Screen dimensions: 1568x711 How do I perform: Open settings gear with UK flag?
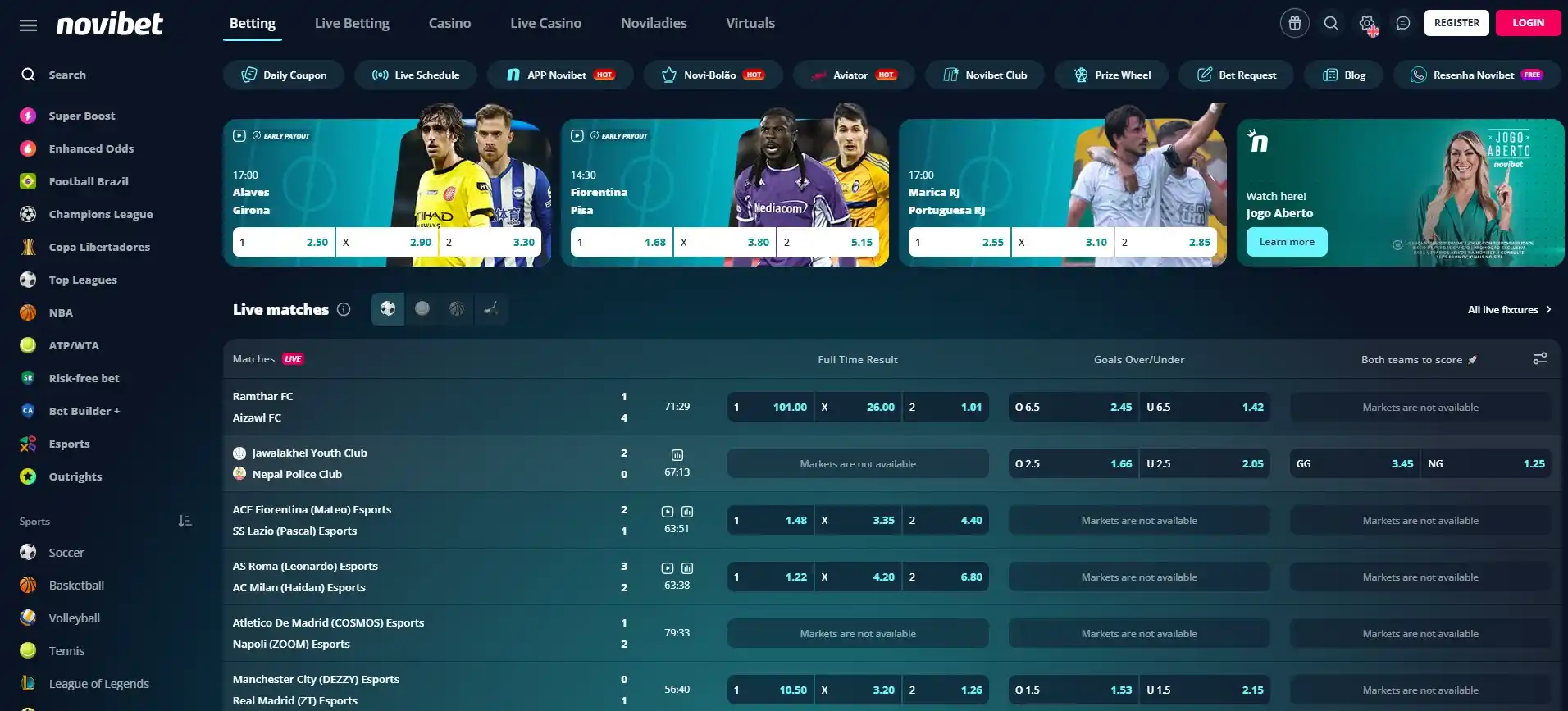[x=1367, y=24]
